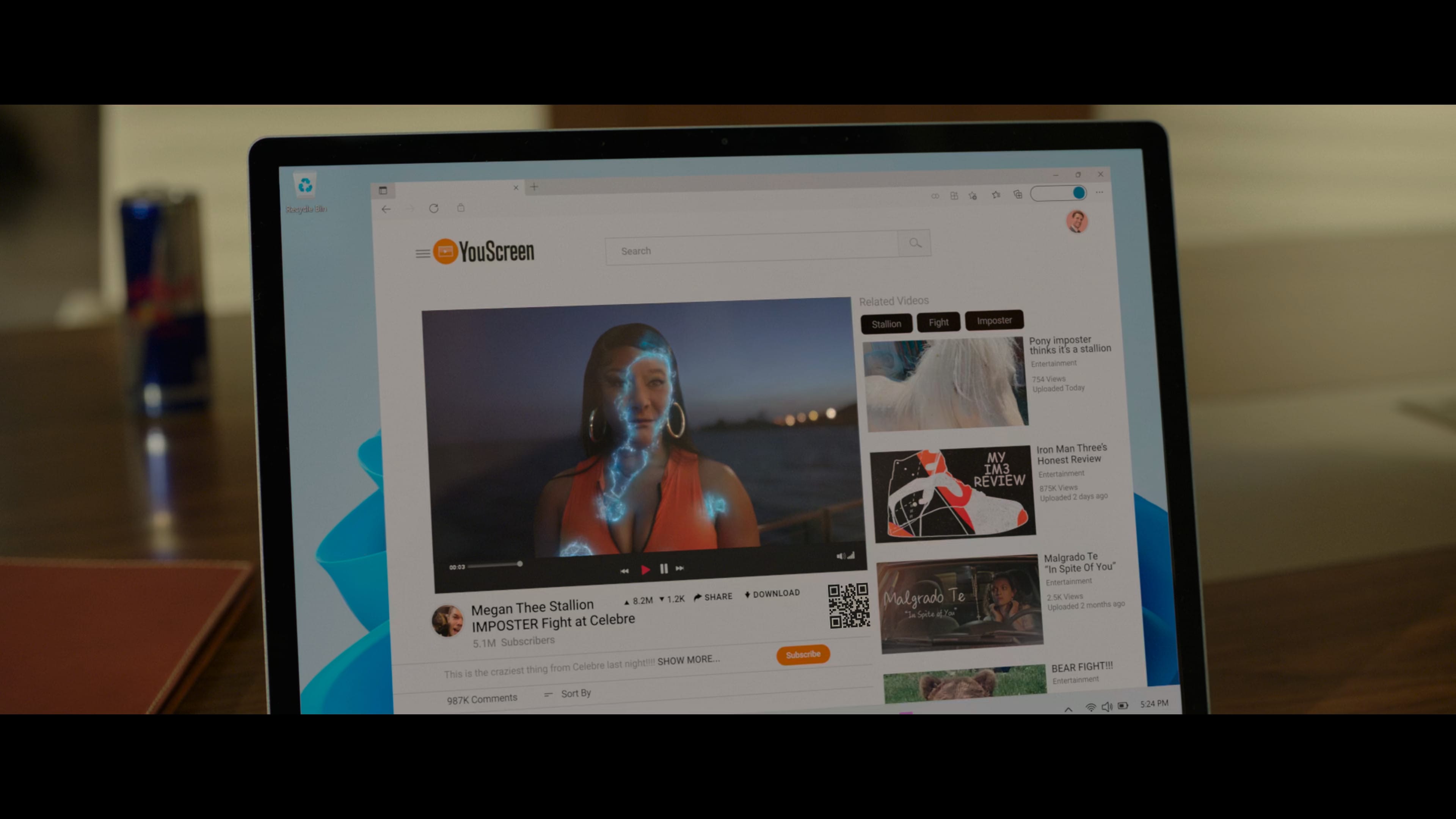The width and height of the screenshot is (1456, 819).
Task: Click the BEAR FIGHT!!! title
Action: [x=1082, y=667]
